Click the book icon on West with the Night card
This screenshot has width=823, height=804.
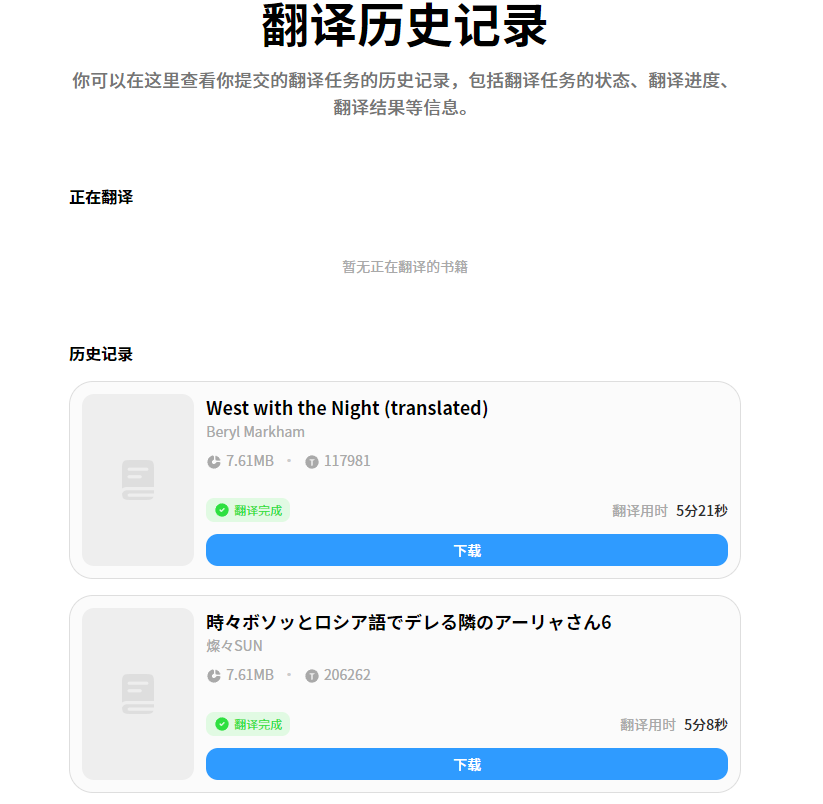tap(138, 480)
